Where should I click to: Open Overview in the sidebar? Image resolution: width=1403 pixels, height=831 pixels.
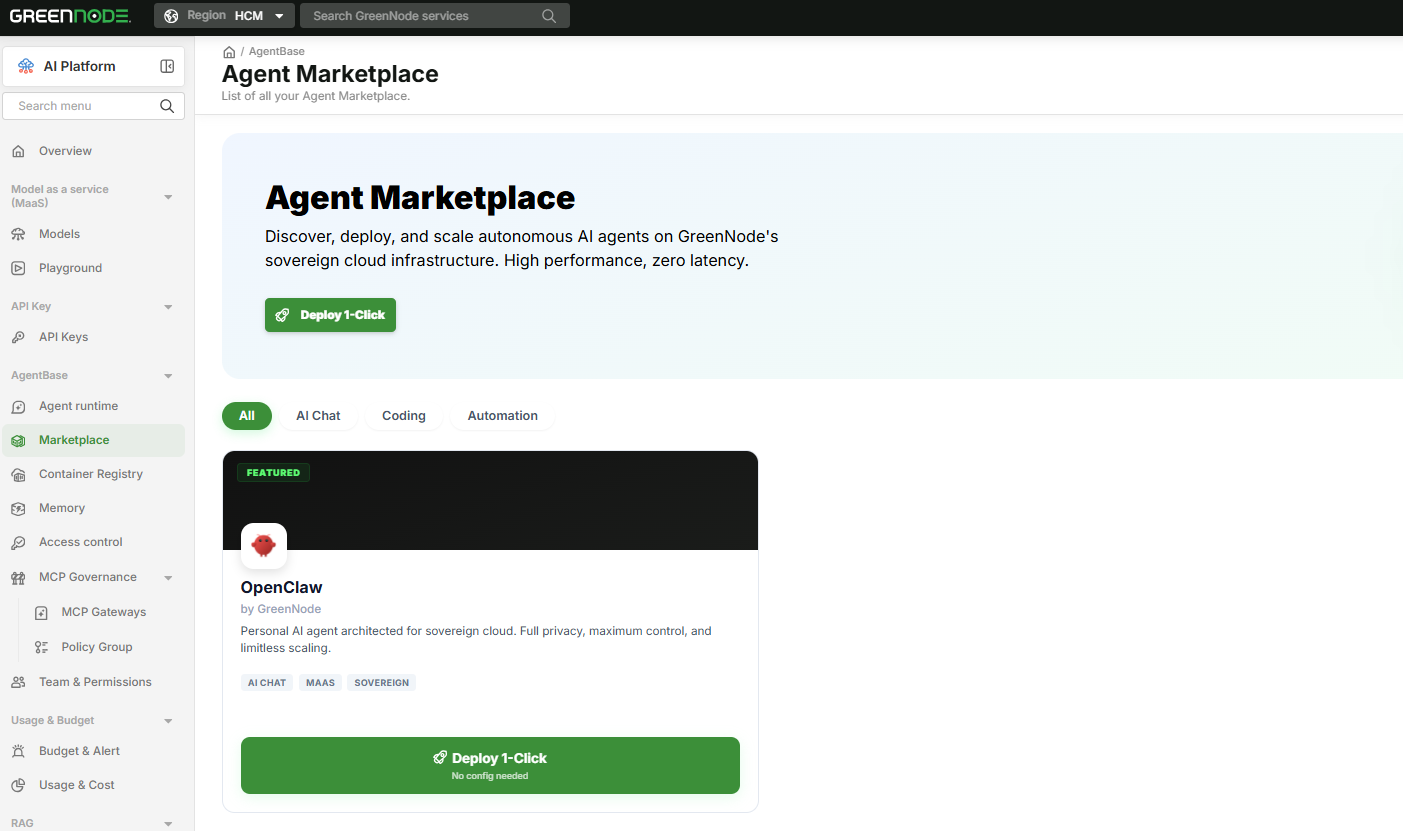[94, 151]
